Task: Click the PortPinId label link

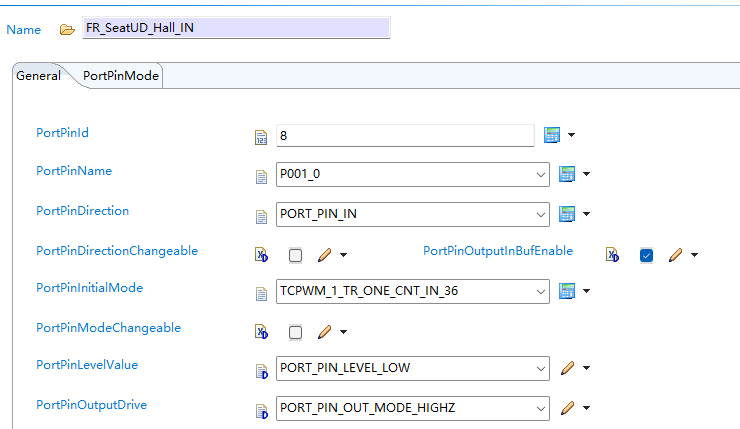Action: click(x=62, y=133)
